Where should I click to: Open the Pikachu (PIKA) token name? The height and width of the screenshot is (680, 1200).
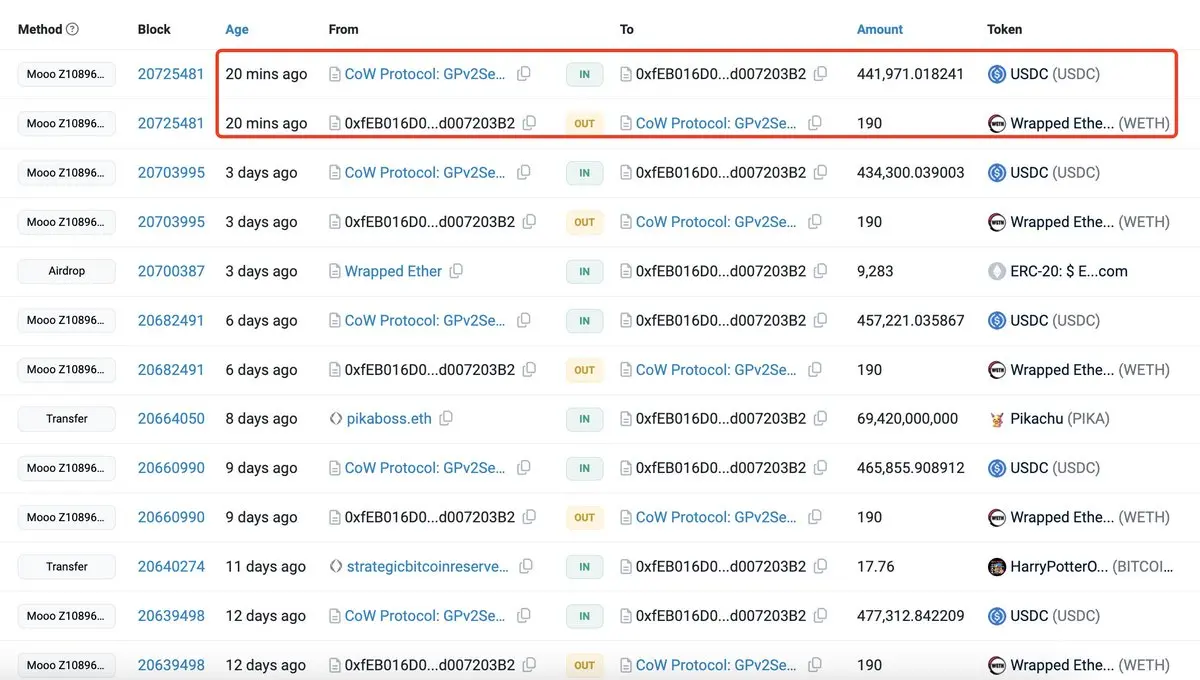click(1060, 418)
